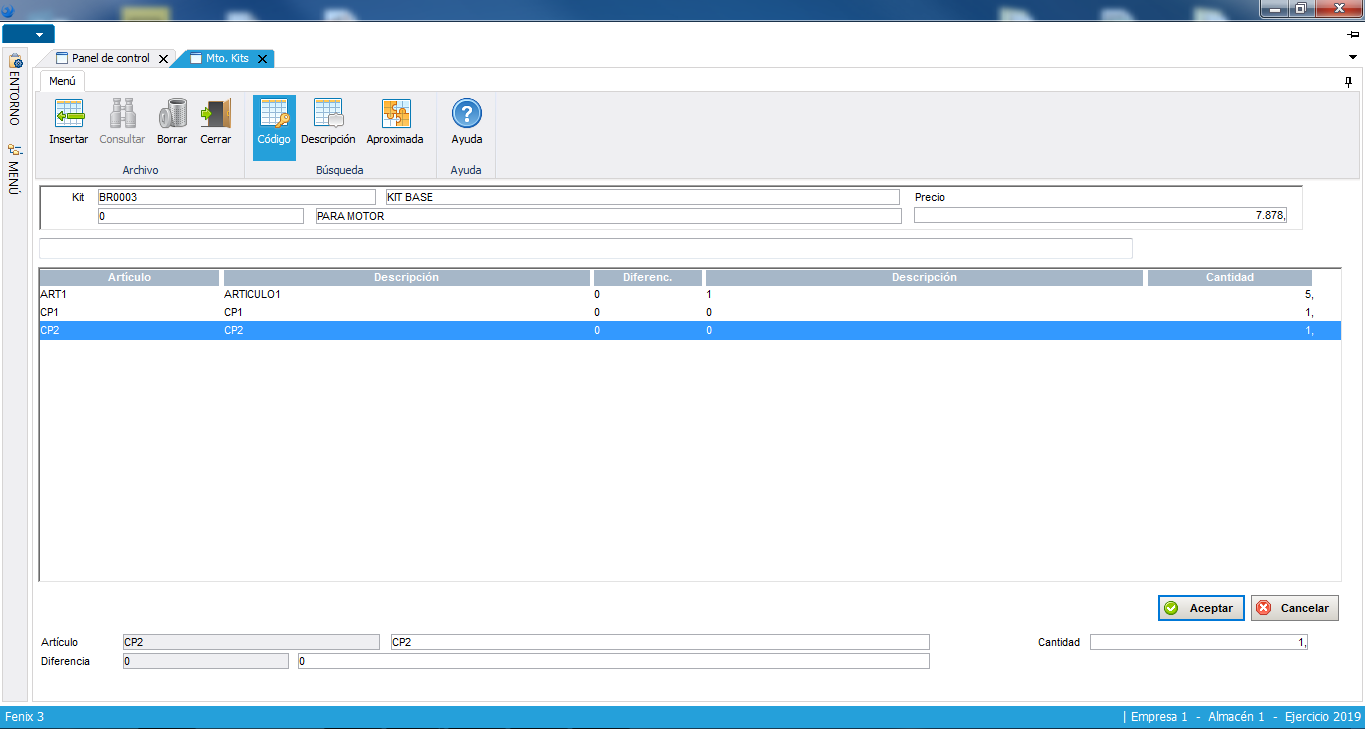Open the tab list dropdown arrow
The width and height of the screenshot is (1365, 729).
[1353, 56]
